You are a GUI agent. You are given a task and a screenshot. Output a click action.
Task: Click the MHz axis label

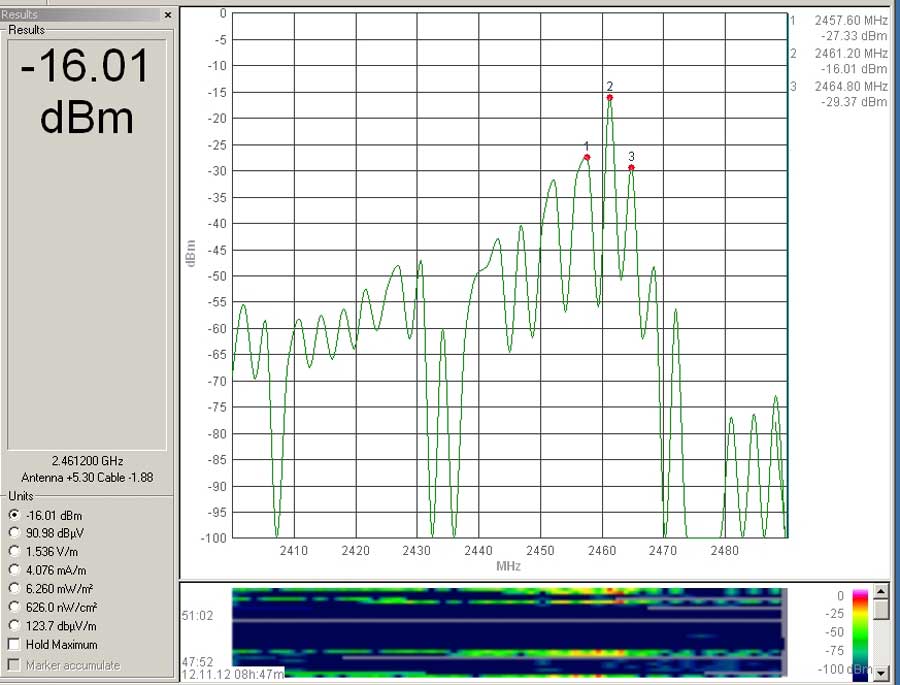(508, 566)
